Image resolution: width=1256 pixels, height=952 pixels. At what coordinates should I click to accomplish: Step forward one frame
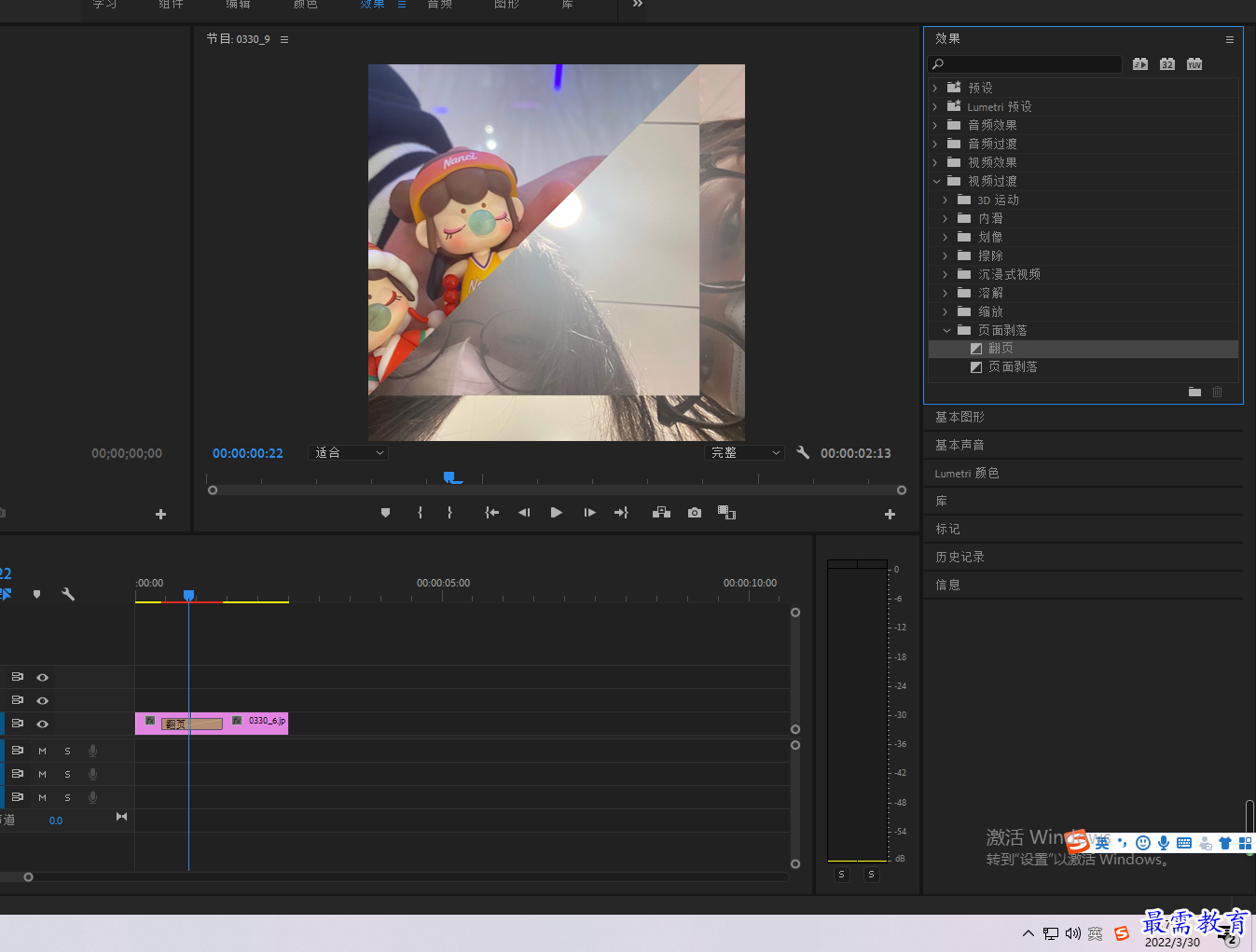coord(589,513)
